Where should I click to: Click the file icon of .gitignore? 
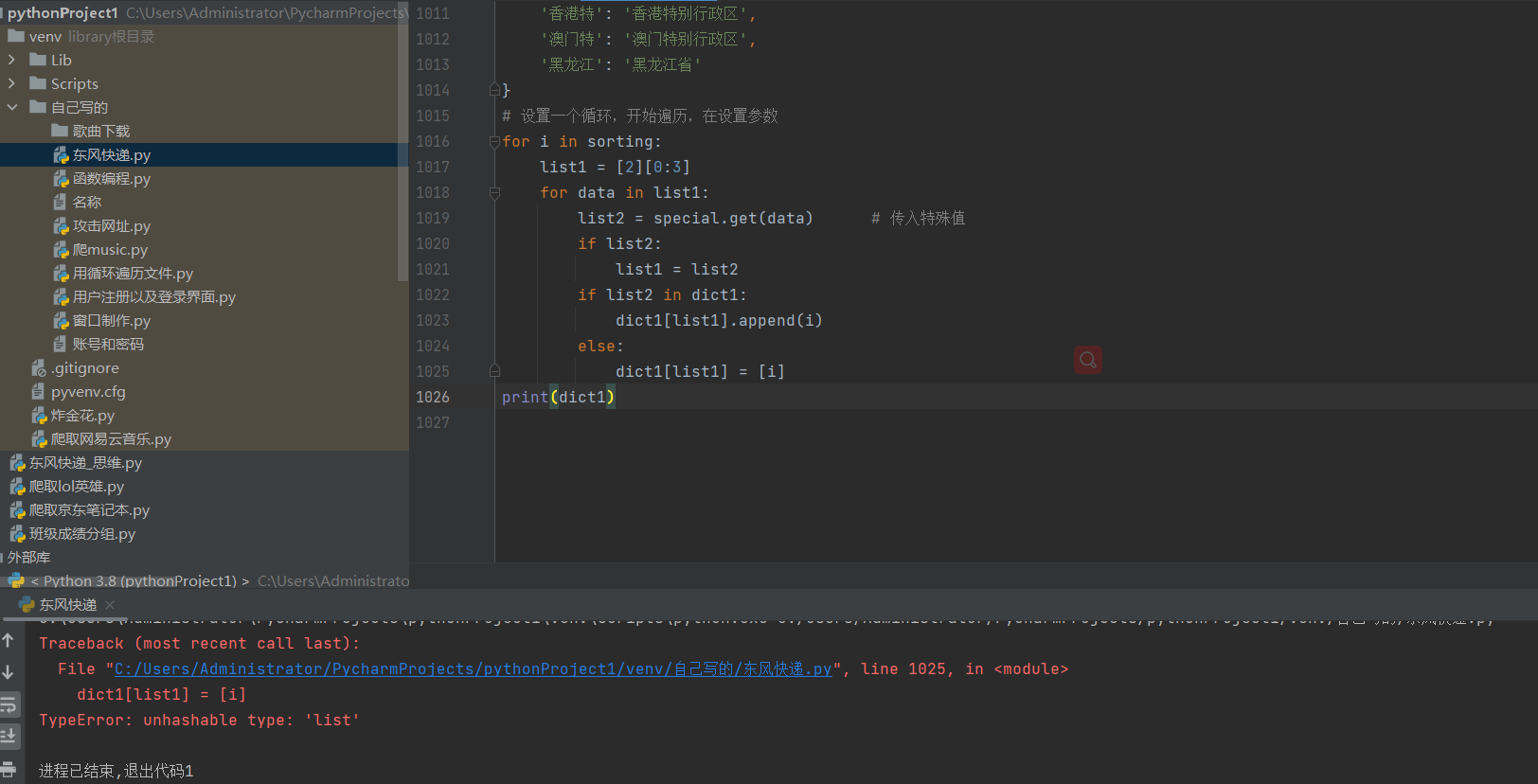[x=39, y=367]
